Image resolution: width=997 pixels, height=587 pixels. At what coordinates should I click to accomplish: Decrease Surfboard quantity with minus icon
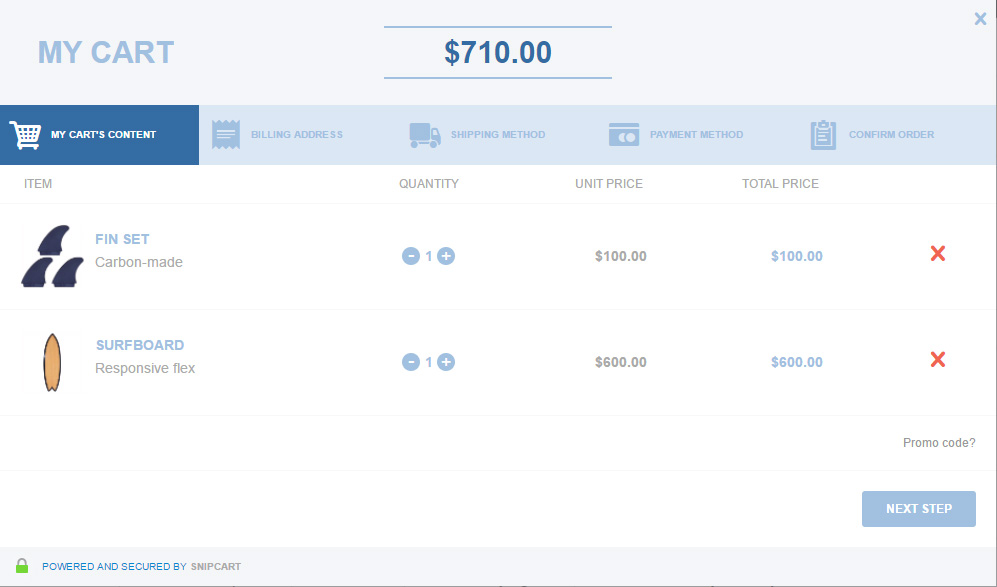click(x=410, y=362)
